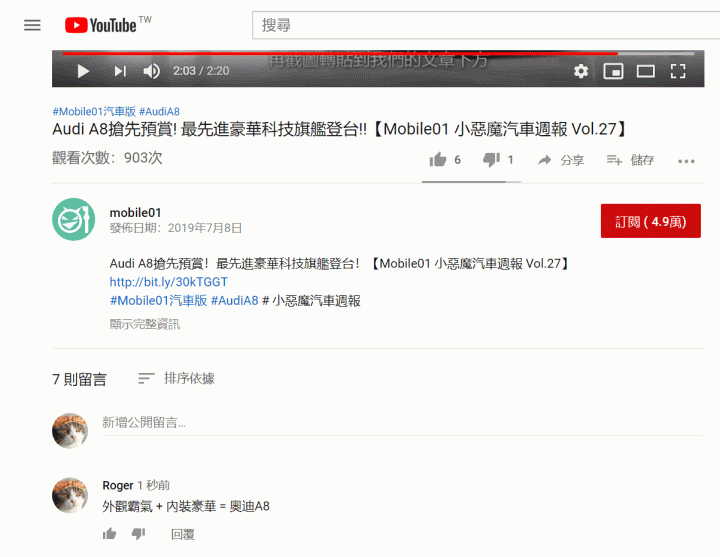Open #Mobile01汽車版 hashtag in description
Viewport: 720px width, 557px height.
point(158,300)
